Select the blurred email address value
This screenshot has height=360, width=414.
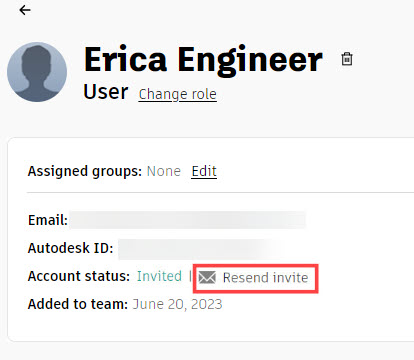187,220
